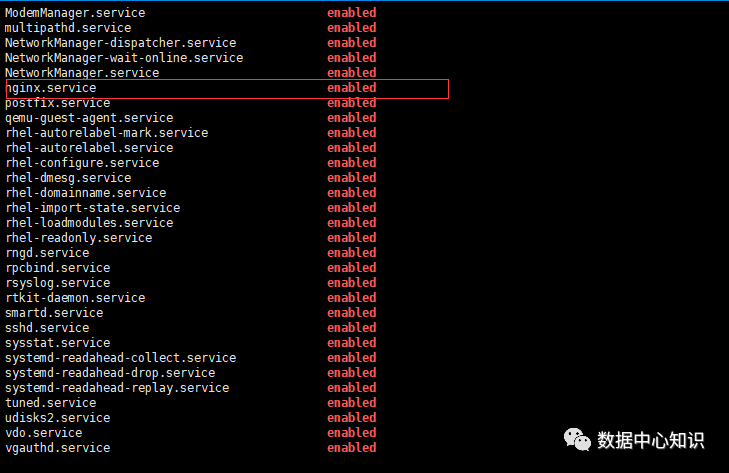The width and height of the screenshot is (729, 473).
Task: Click the enabled status beside nginx.service
Action: (351, 88)
